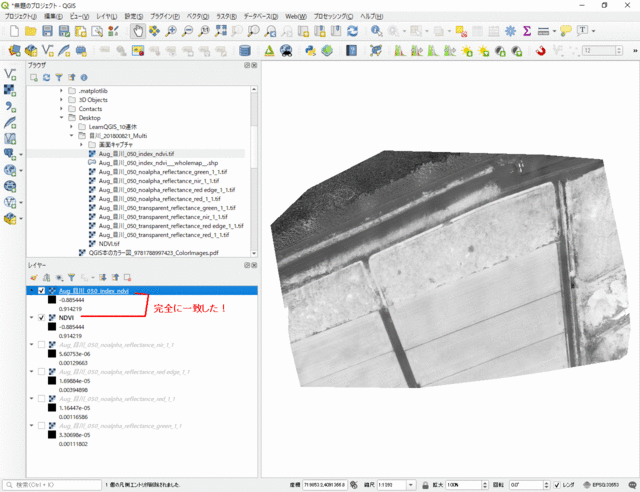Click the locator search box at bottom left
This screenshot has width=640, height=492.
[x=52, y=485]
